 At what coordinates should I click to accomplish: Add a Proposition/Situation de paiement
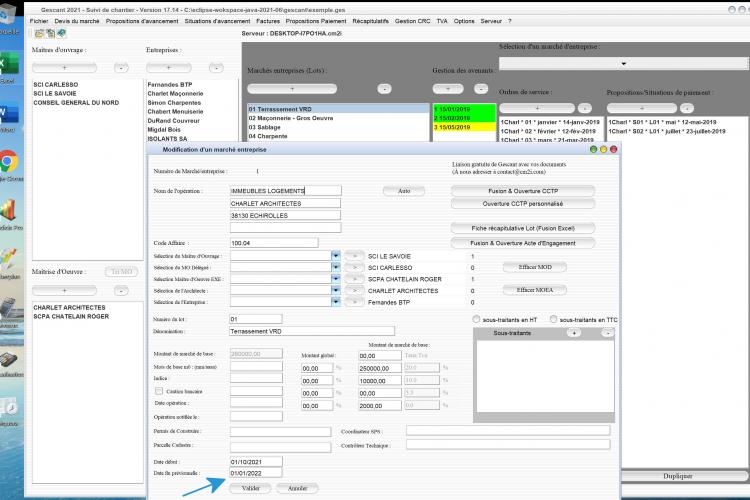pyautogui.click(x=642, y=108)
